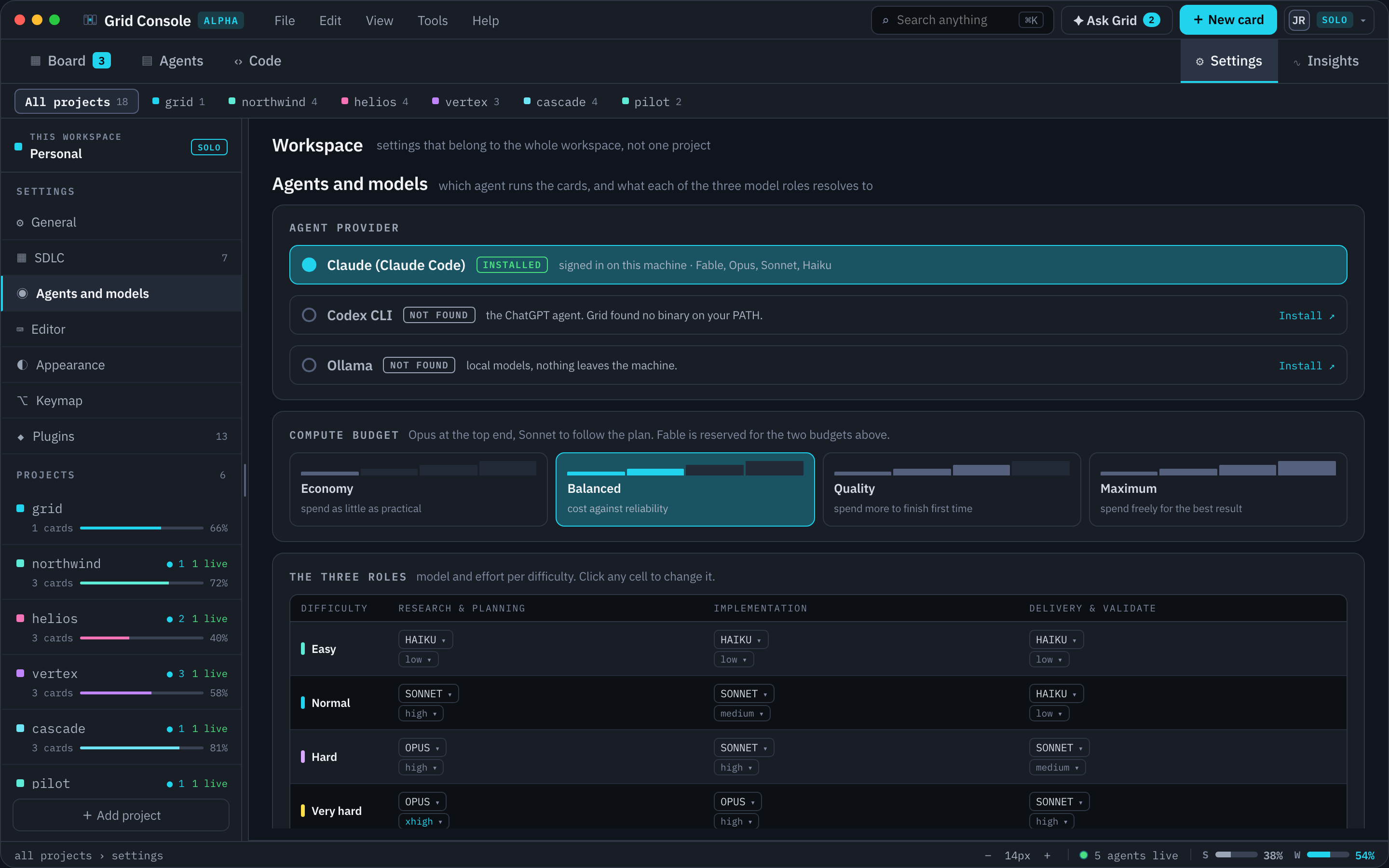Click the General gear icon in sidebar
Image resolution: width=1389 pixels, height=868 pixels.
click(x=20, y=223)
